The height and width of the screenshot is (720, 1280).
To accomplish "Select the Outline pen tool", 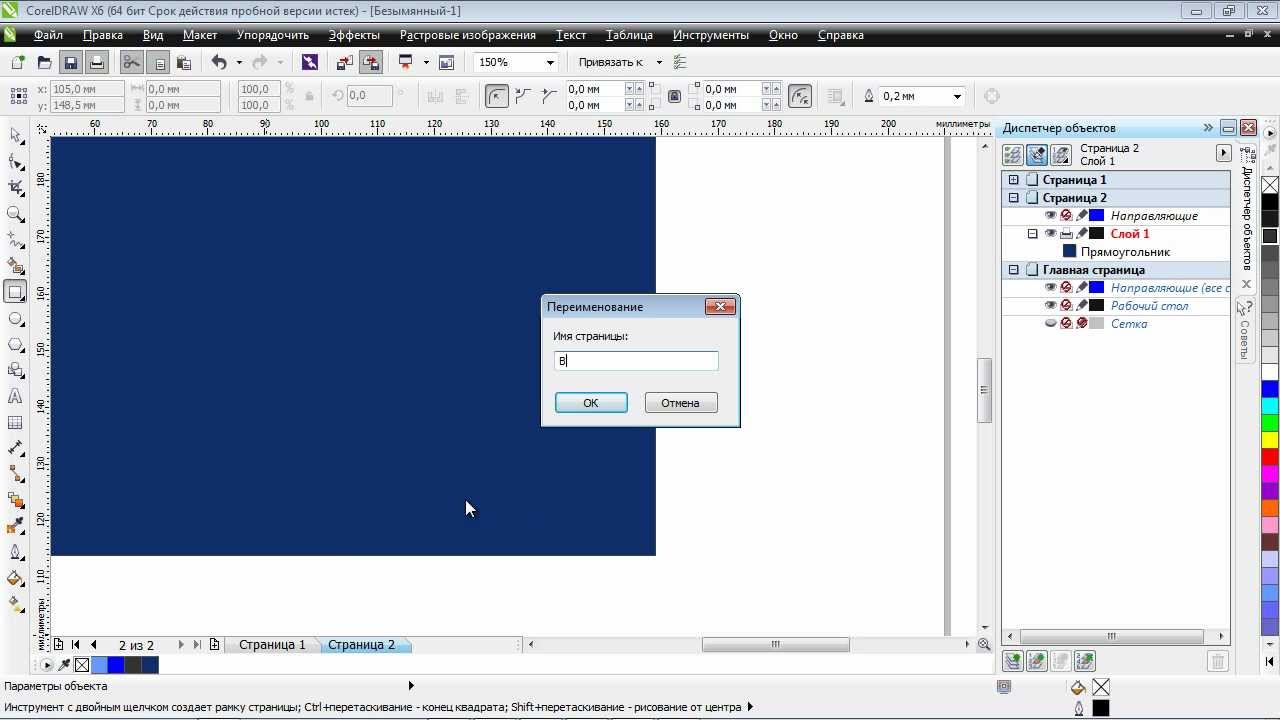I will pyautogui.click(x=15, y=552).
